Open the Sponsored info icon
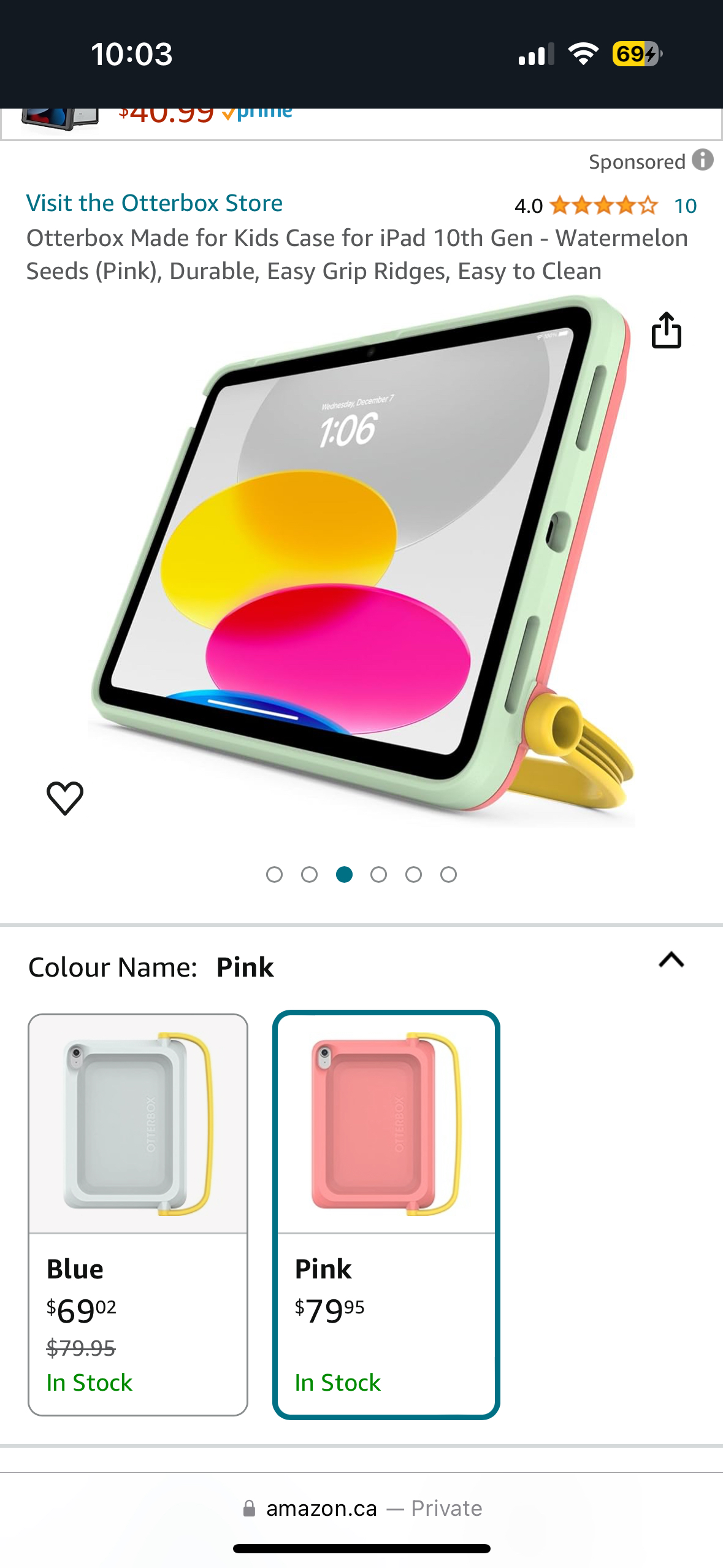 703,160
